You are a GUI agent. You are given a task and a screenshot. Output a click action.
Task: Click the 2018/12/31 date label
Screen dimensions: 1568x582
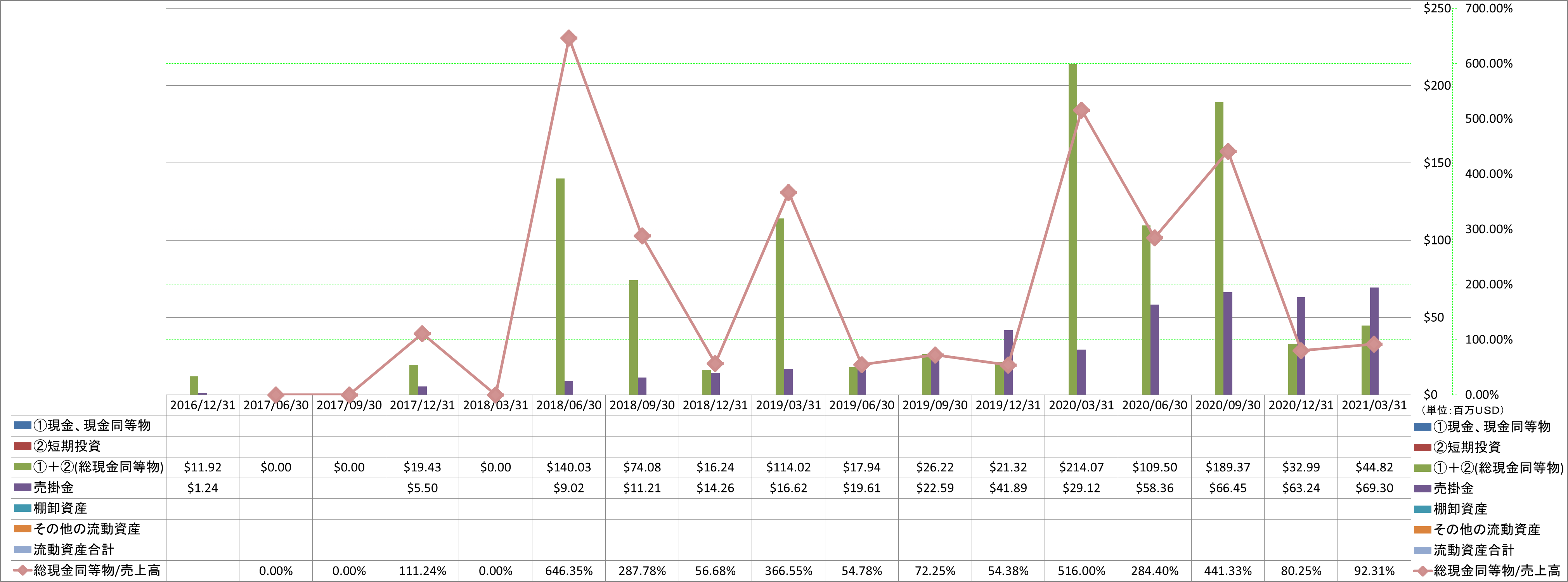click(715, 405)
